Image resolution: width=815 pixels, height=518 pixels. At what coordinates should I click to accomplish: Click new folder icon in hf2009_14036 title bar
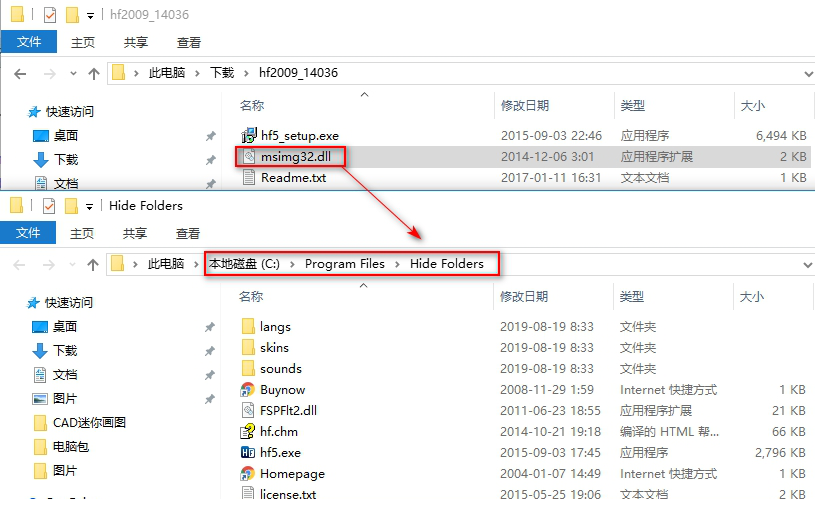tap(72, 15)
